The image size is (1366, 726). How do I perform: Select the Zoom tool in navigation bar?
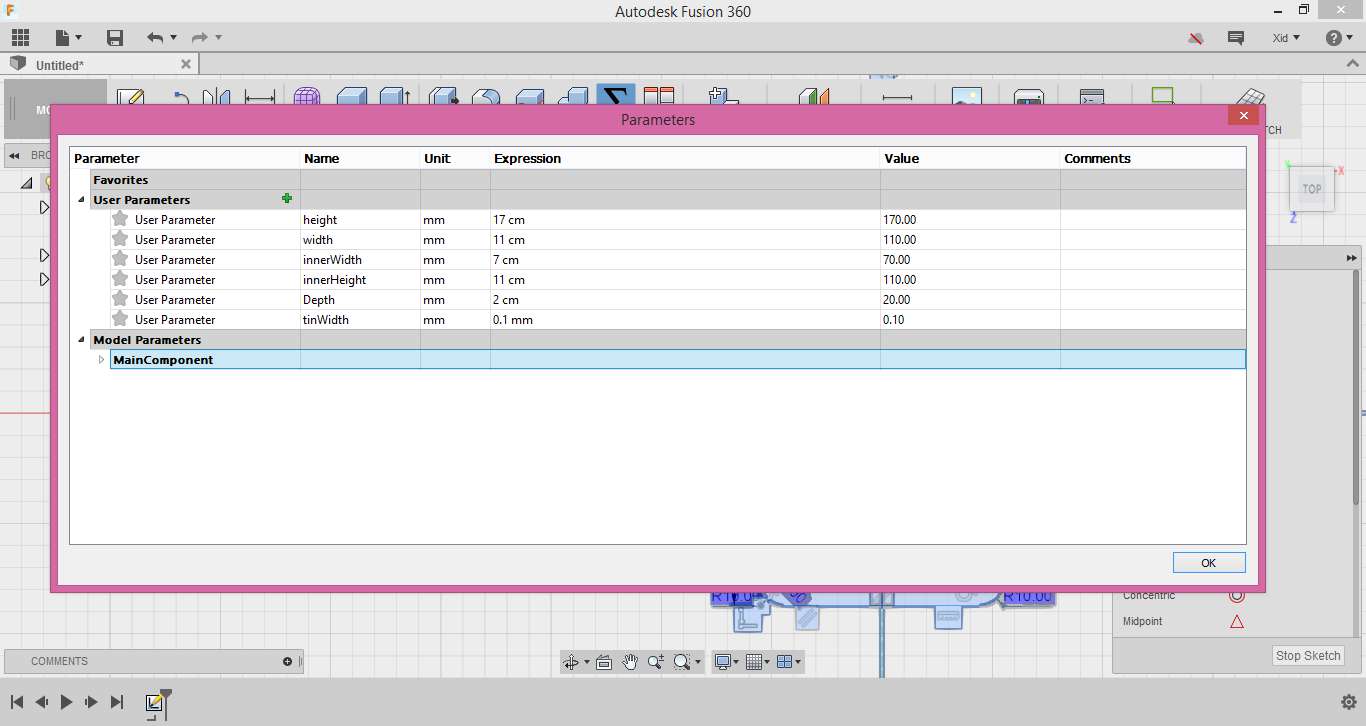656,662
